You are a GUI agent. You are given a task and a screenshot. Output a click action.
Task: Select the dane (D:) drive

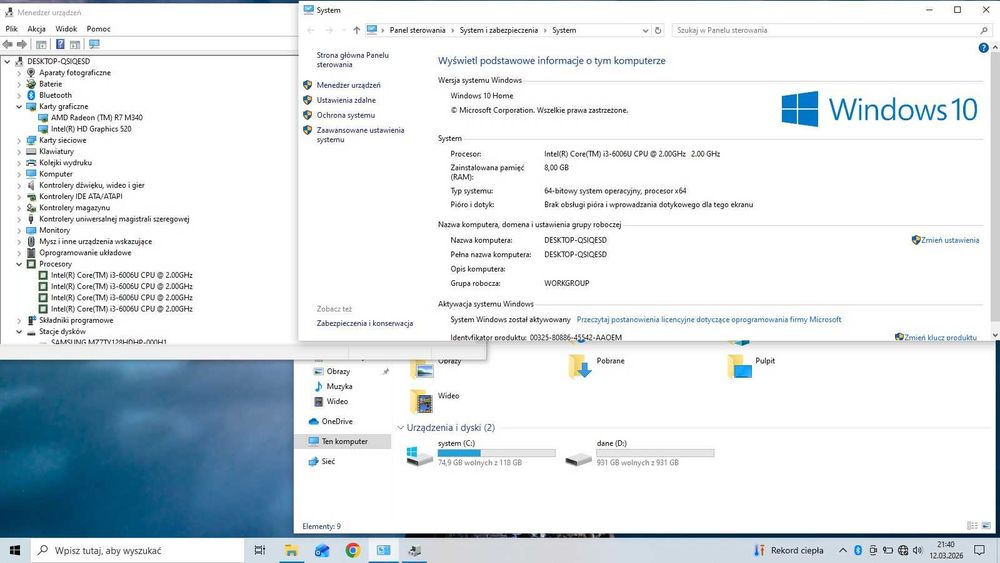coord(639,454)
